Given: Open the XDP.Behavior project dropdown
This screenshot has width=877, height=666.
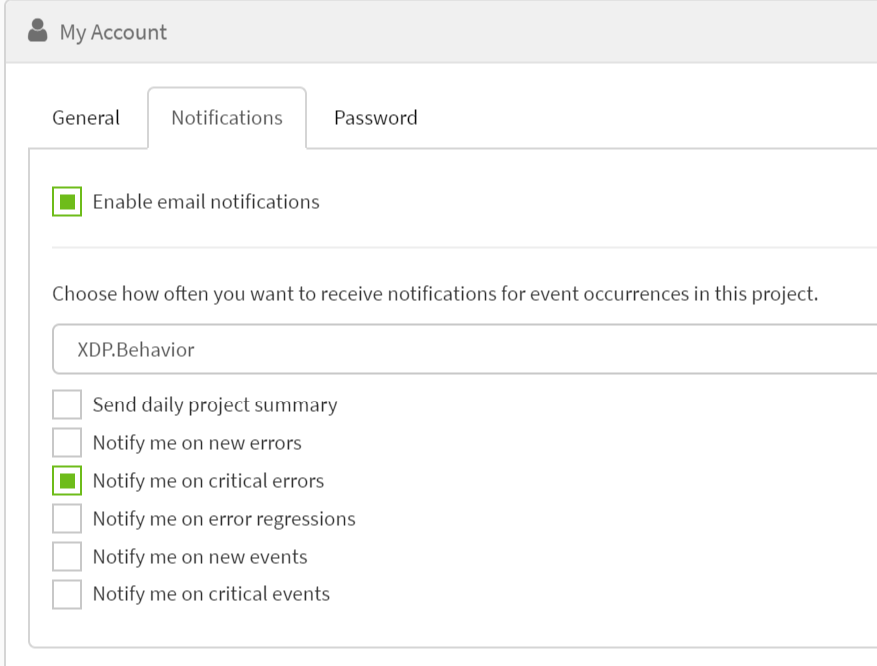Looking at the screenshot, I should point(464,349).
